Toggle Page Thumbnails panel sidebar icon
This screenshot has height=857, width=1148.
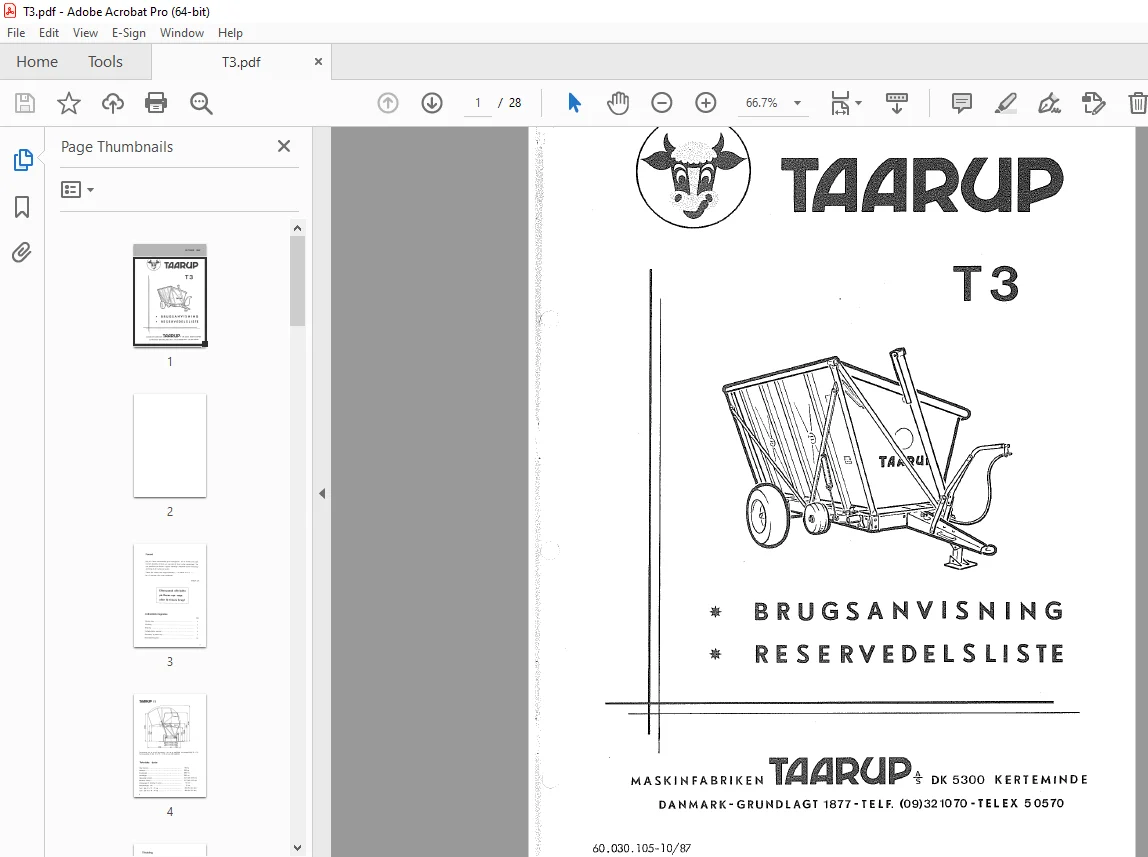[x=23, y=160]
